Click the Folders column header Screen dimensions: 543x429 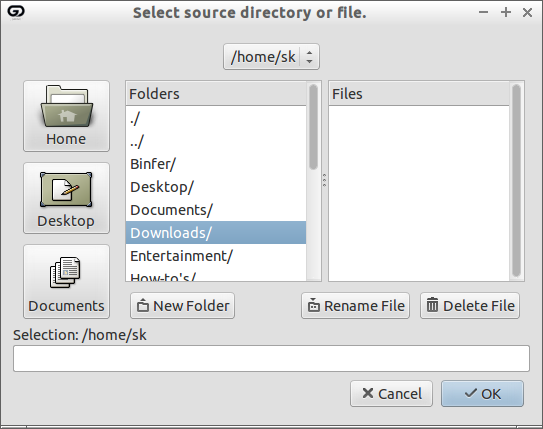click(216, 94)
